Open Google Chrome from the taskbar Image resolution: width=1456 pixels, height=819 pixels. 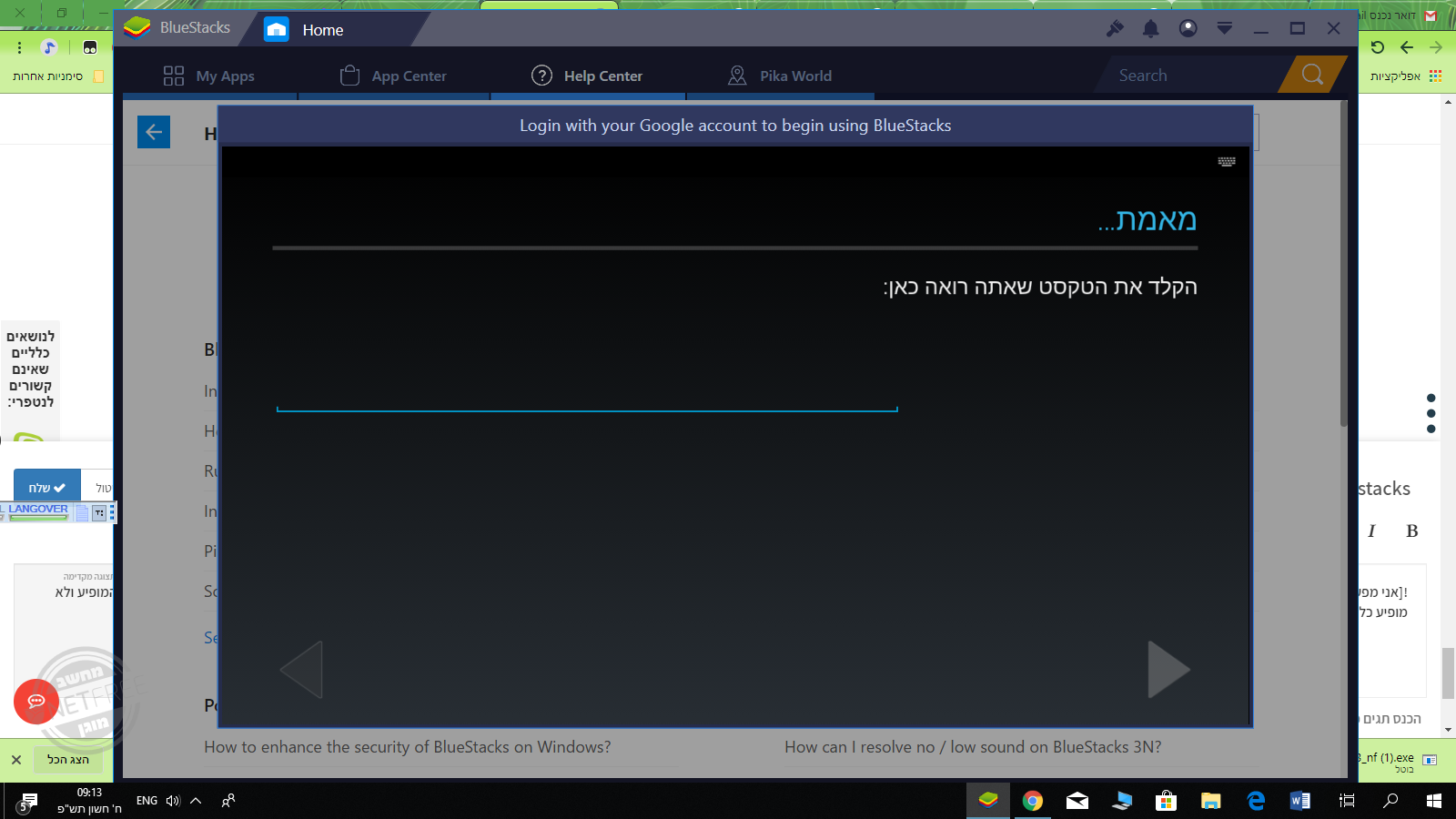pos(1032,801)
